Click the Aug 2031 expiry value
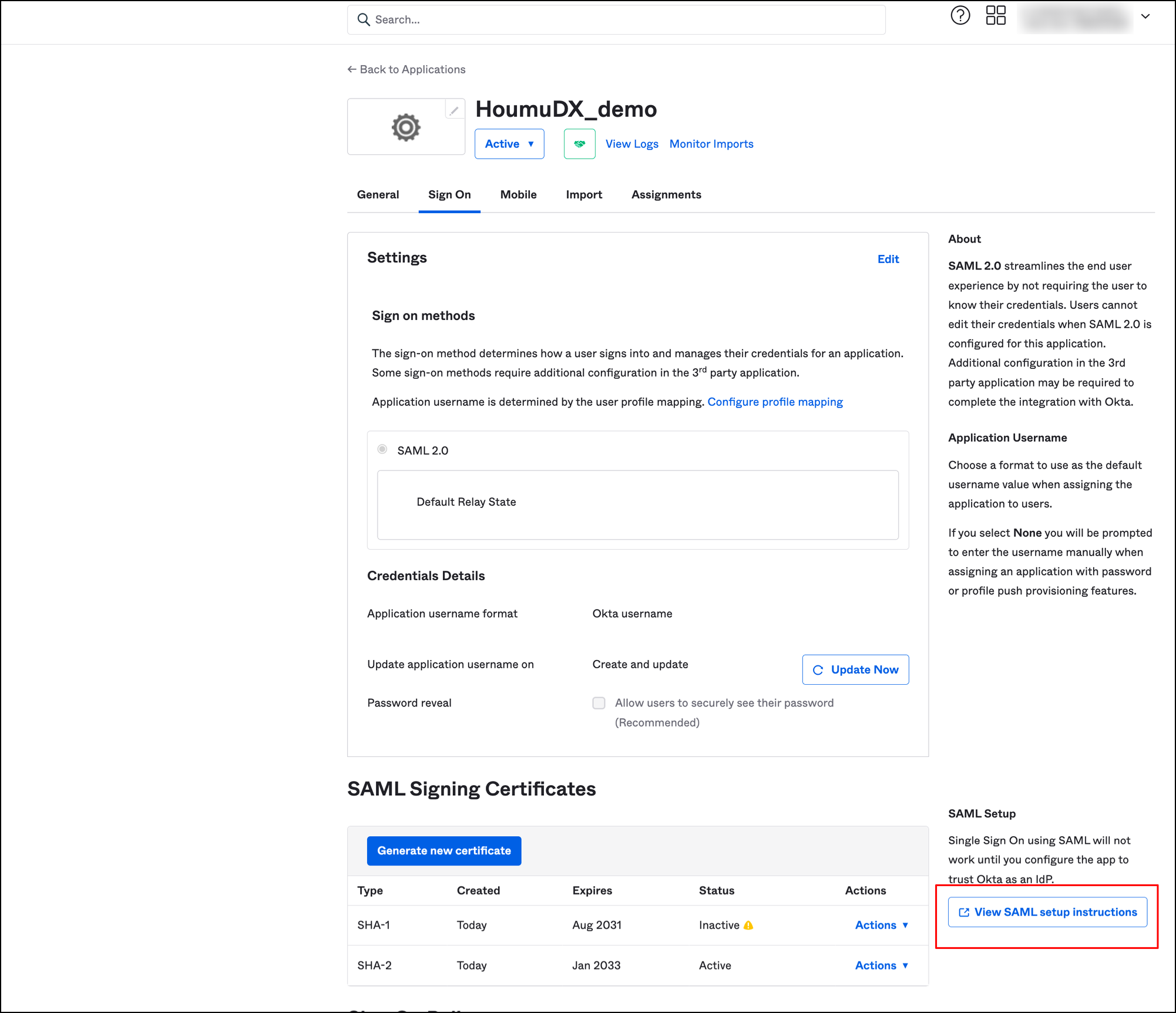 pos(597,926)
